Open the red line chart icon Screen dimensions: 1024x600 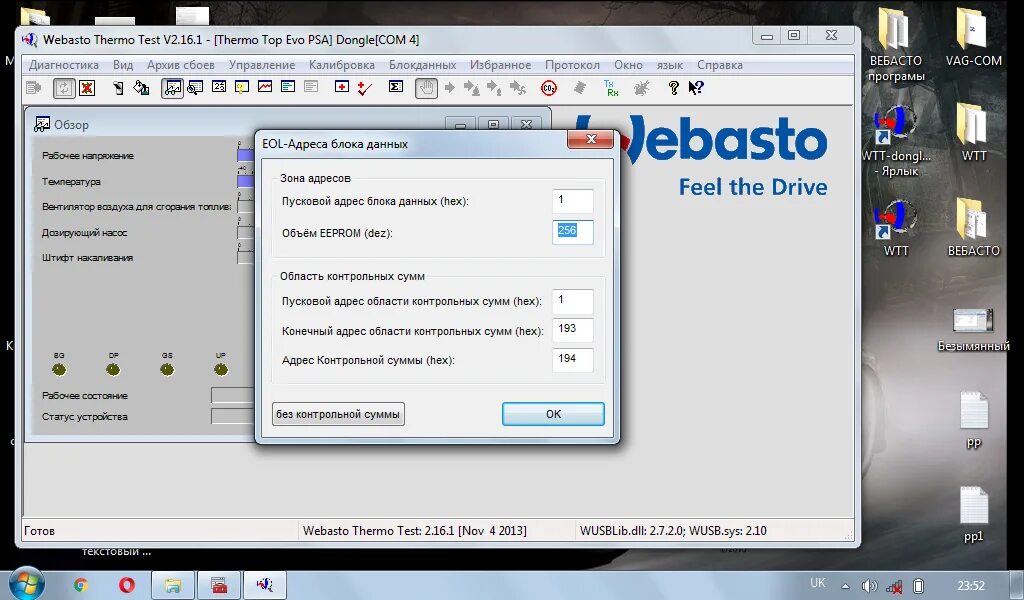pos(264,87)
